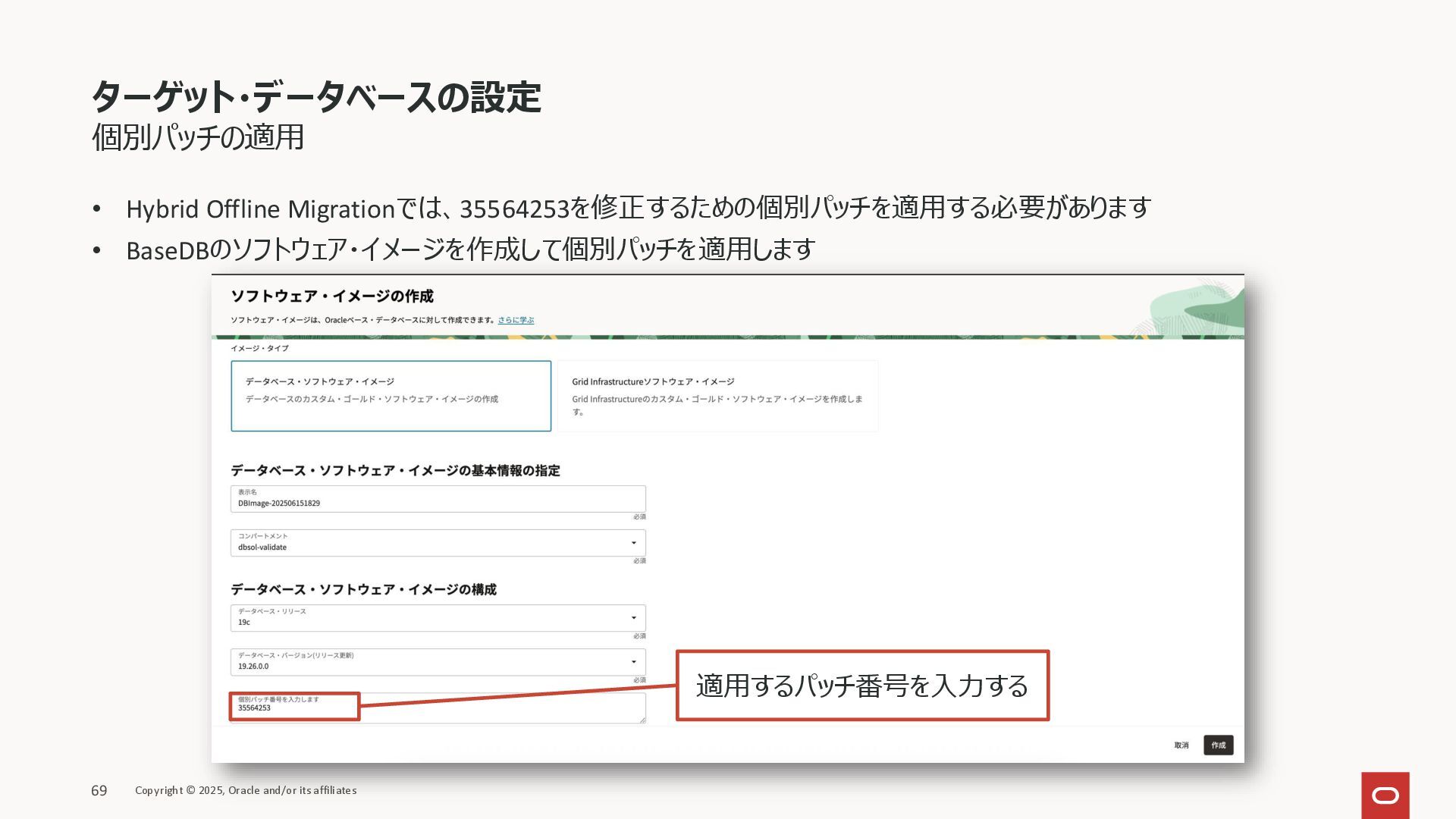This screenshot has width=1456, height=819.
Task: Click the Oracle logo in the corner
Action: (1385, 795)
